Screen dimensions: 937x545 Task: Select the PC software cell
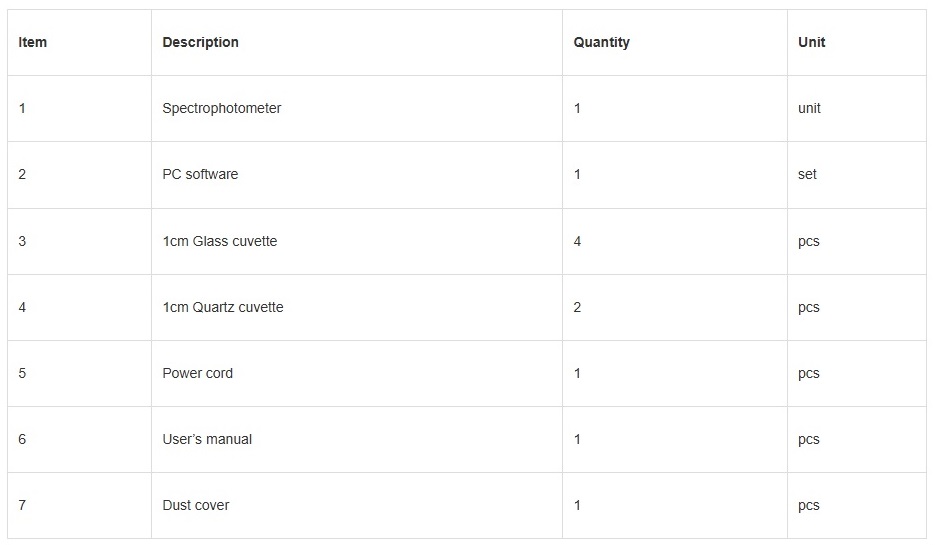200,174
